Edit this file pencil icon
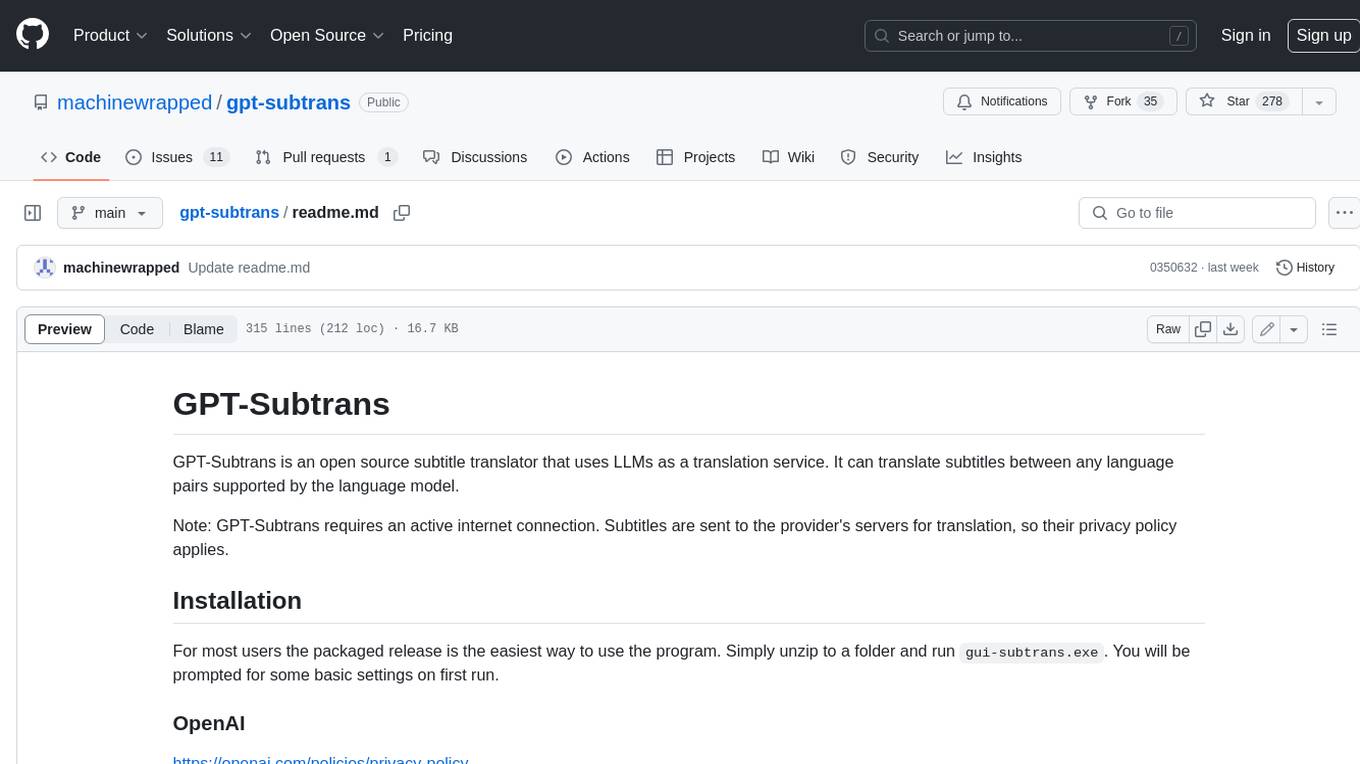Image resolution: width=1360 pixels, height=764 pixels. coord(1267,329)
